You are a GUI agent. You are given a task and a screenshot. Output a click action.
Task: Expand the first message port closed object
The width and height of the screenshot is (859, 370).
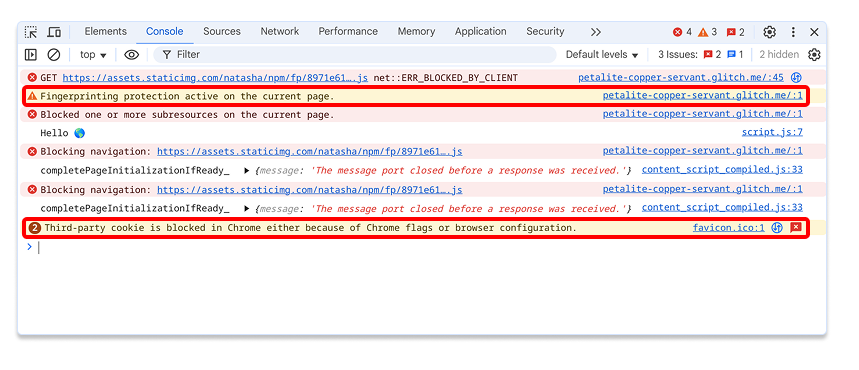(x=247, y=171)
